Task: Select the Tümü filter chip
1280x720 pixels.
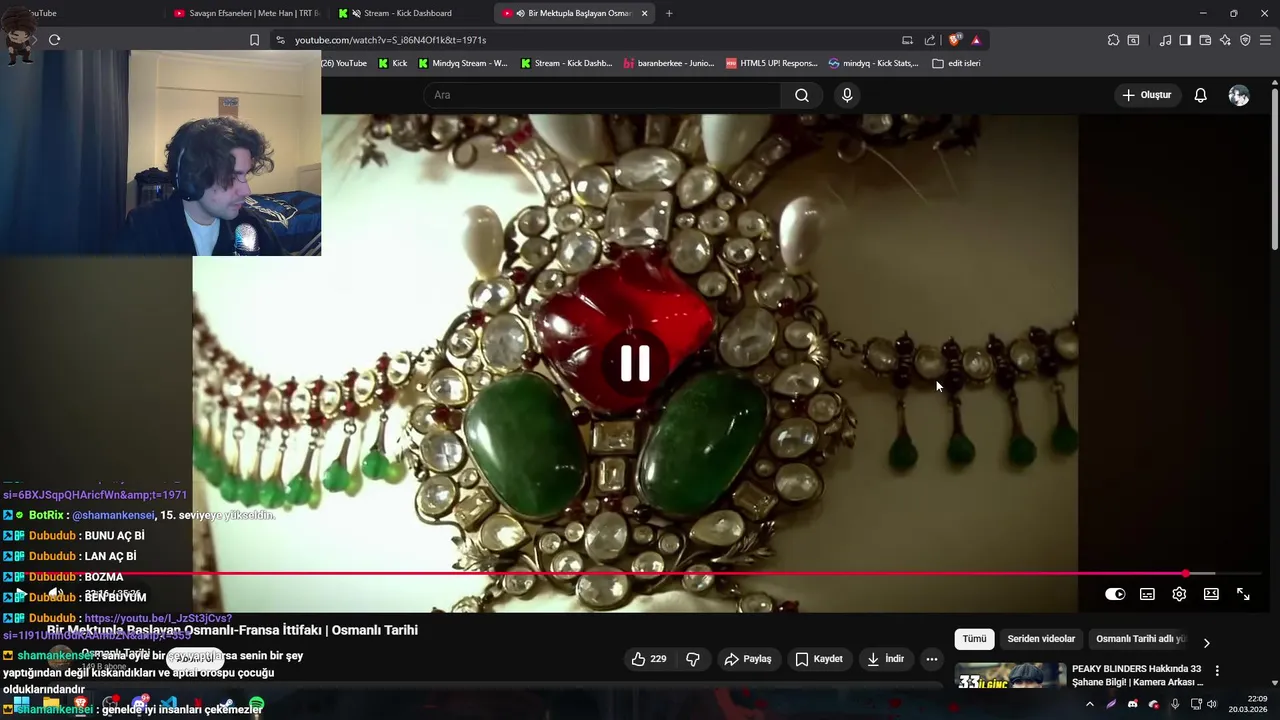Action: click(974, 639)
